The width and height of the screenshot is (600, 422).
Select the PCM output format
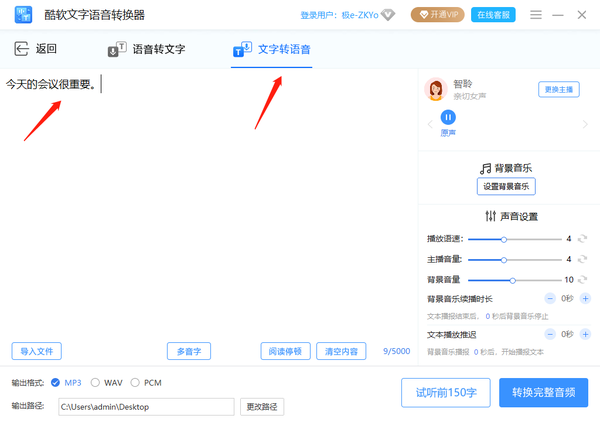point(135,383)
